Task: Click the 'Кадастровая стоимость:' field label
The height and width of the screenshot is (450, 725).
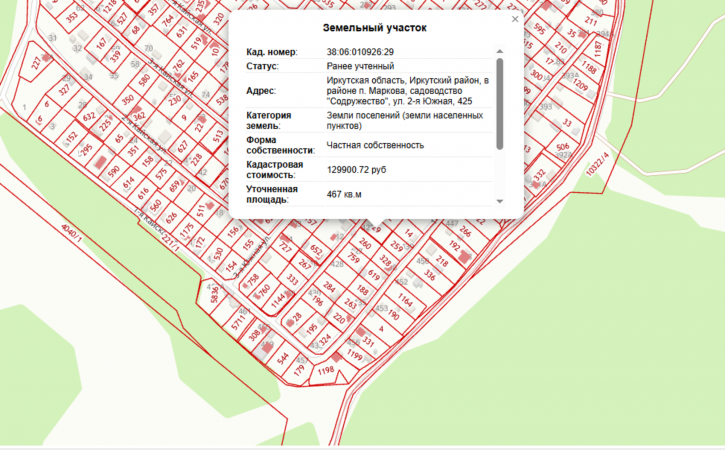Action: (x=275, y=170)
